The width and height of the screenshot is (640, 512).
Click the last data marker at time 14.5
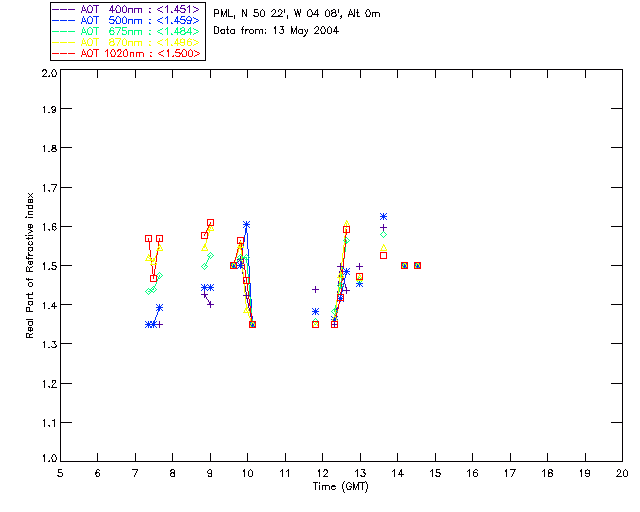[x=417, y=265]
